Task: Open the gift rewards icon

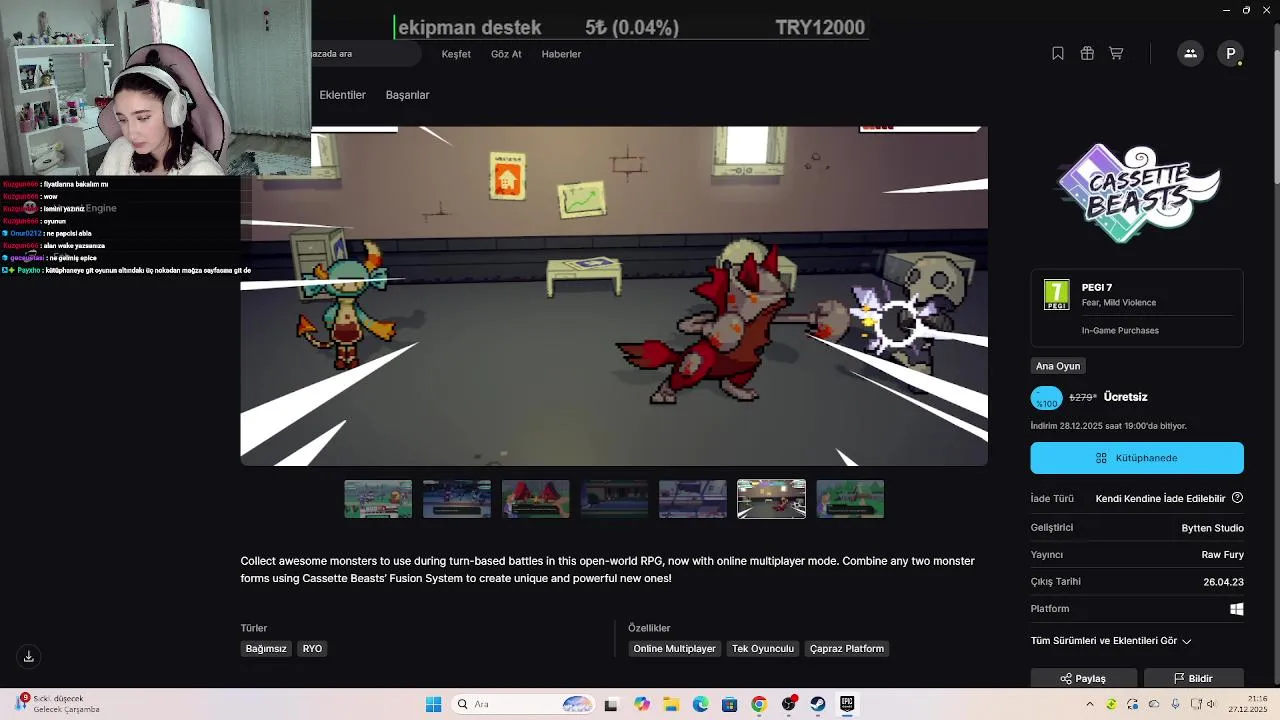Action: (1087, 54)
